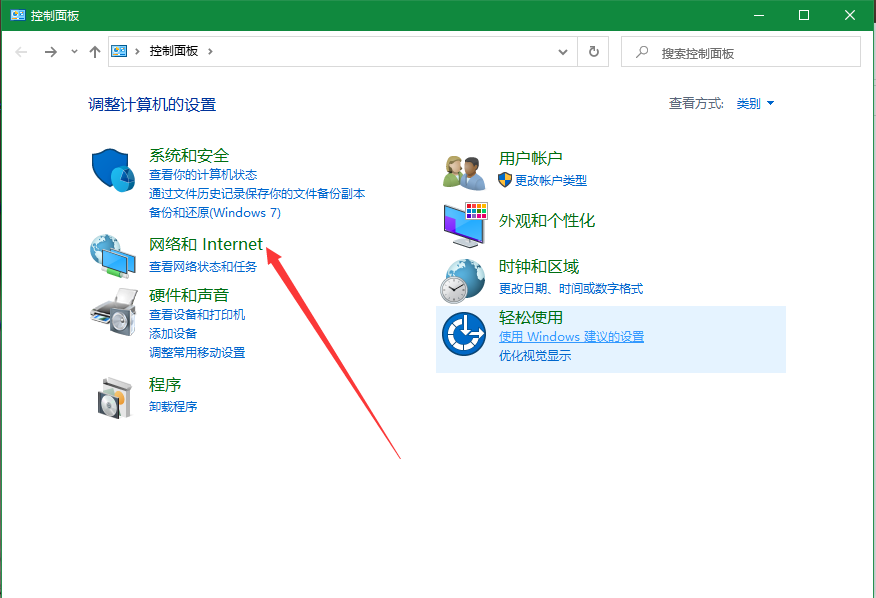Open the Network and Internet globe icon
The width and height of the screenshot is (876, 598).
click(x=113, y=255)
